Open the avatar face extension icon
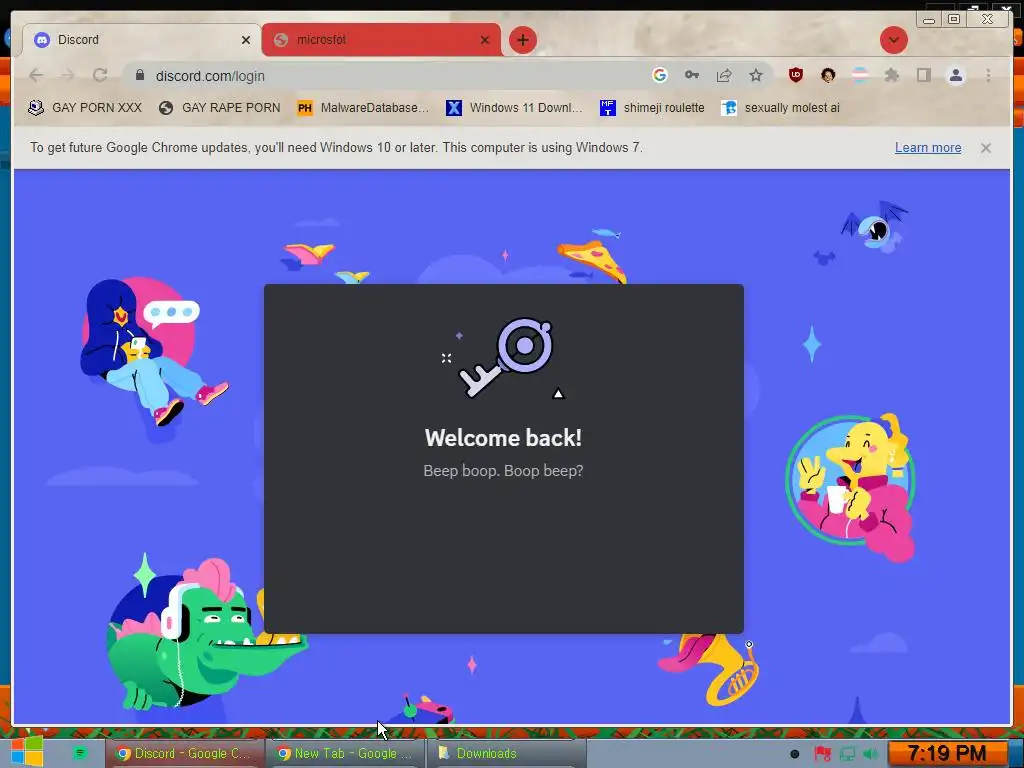 pyautogui.click(x=828, y=75)
